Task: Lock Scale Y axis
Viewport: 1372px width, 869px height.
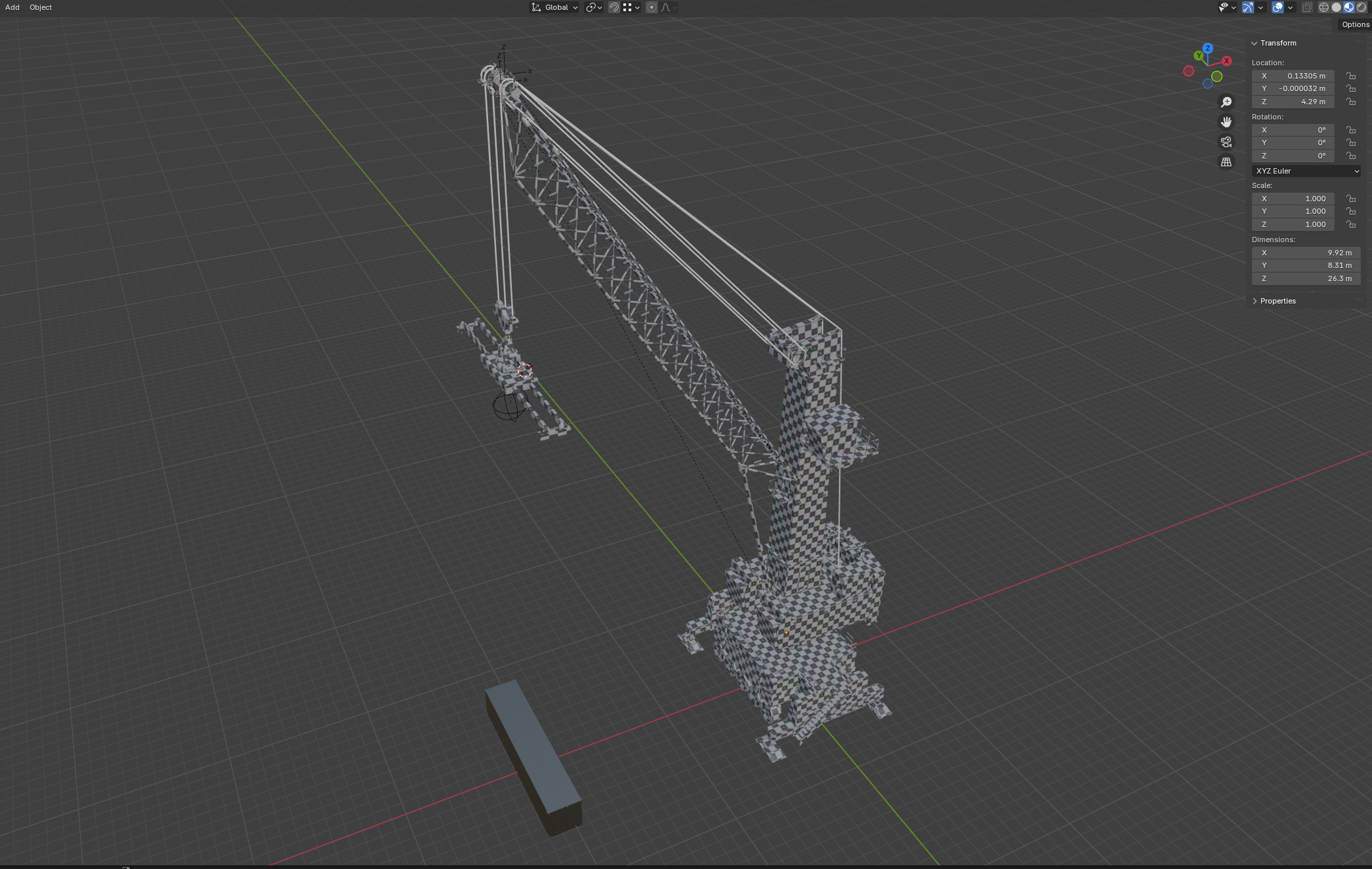Action: tap(1351, 211)
